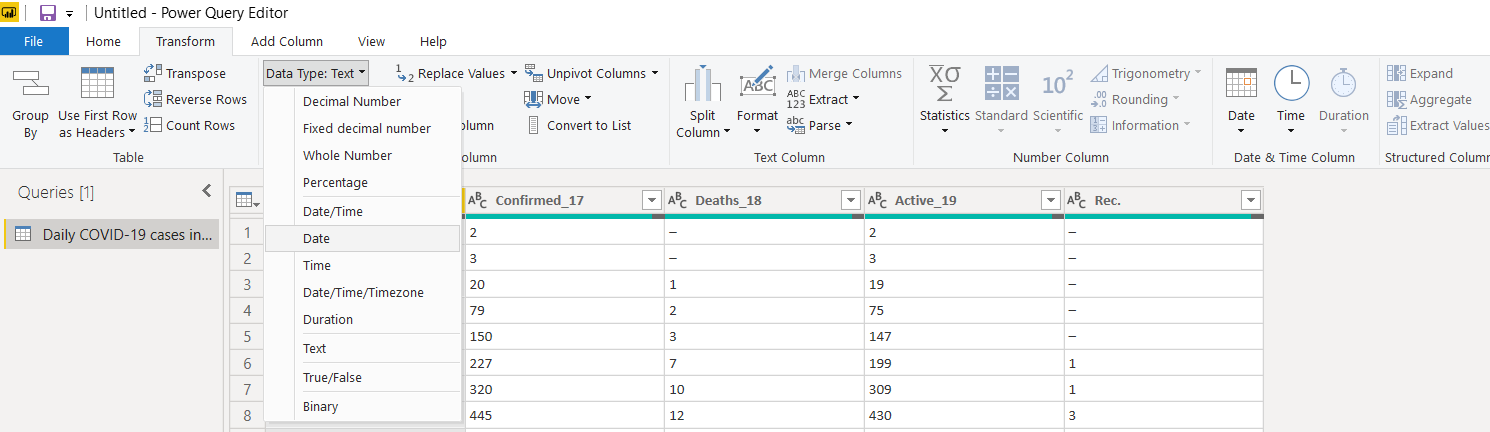Click Unpivot Columns button
The width and height of the screenshot is (1490, 432).
pos(592,73)
